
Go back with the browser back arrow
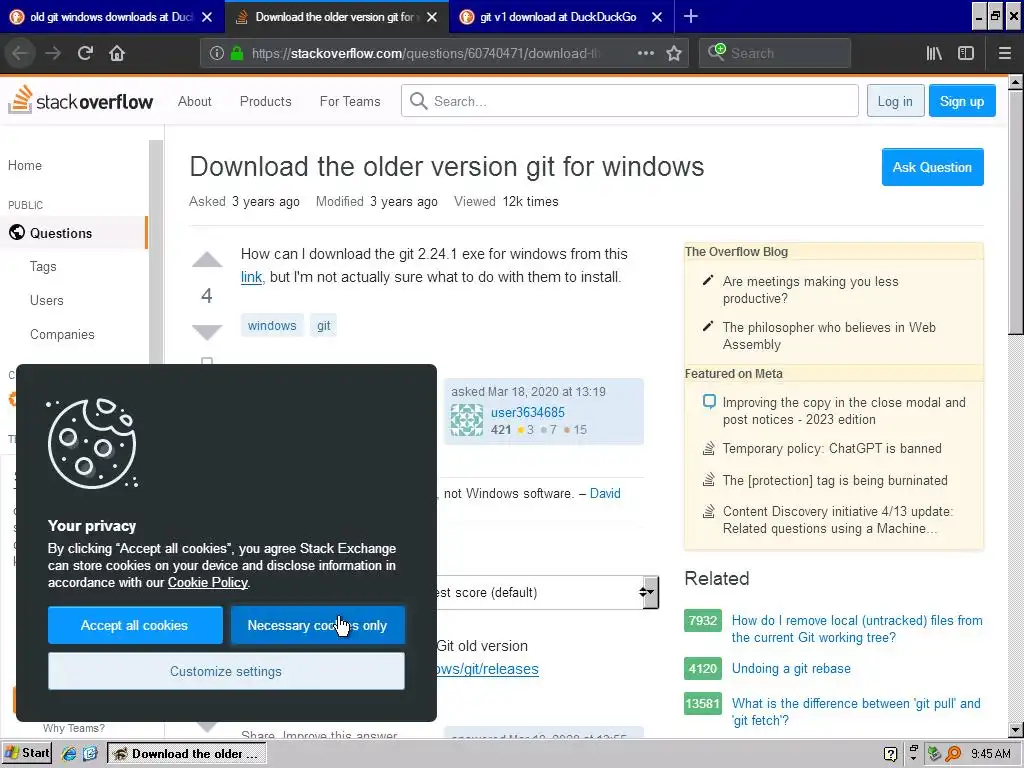click(x=20, y=53)
